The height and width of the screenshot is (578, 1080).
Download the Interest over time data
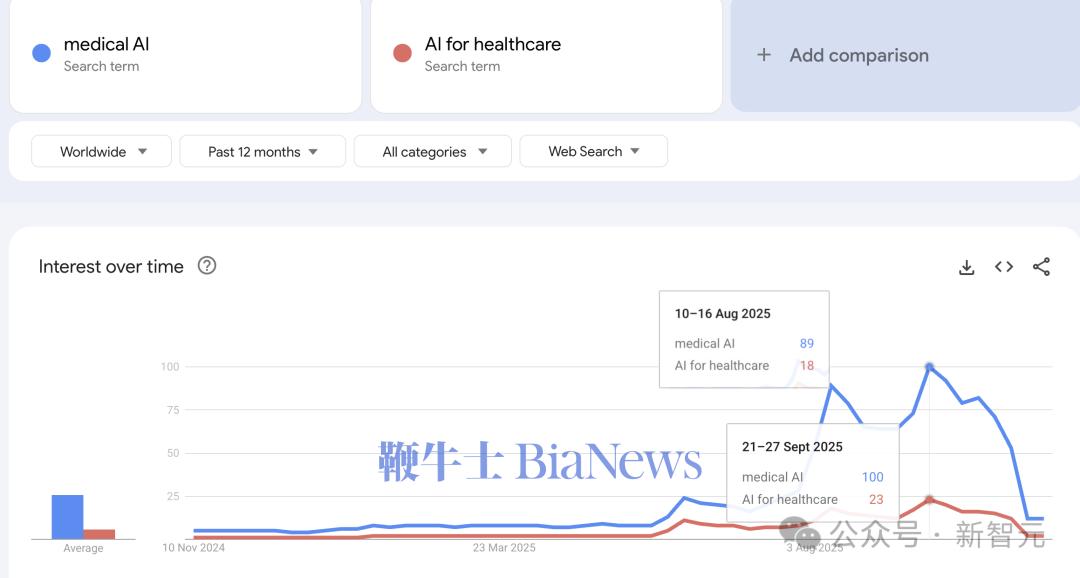966,267
